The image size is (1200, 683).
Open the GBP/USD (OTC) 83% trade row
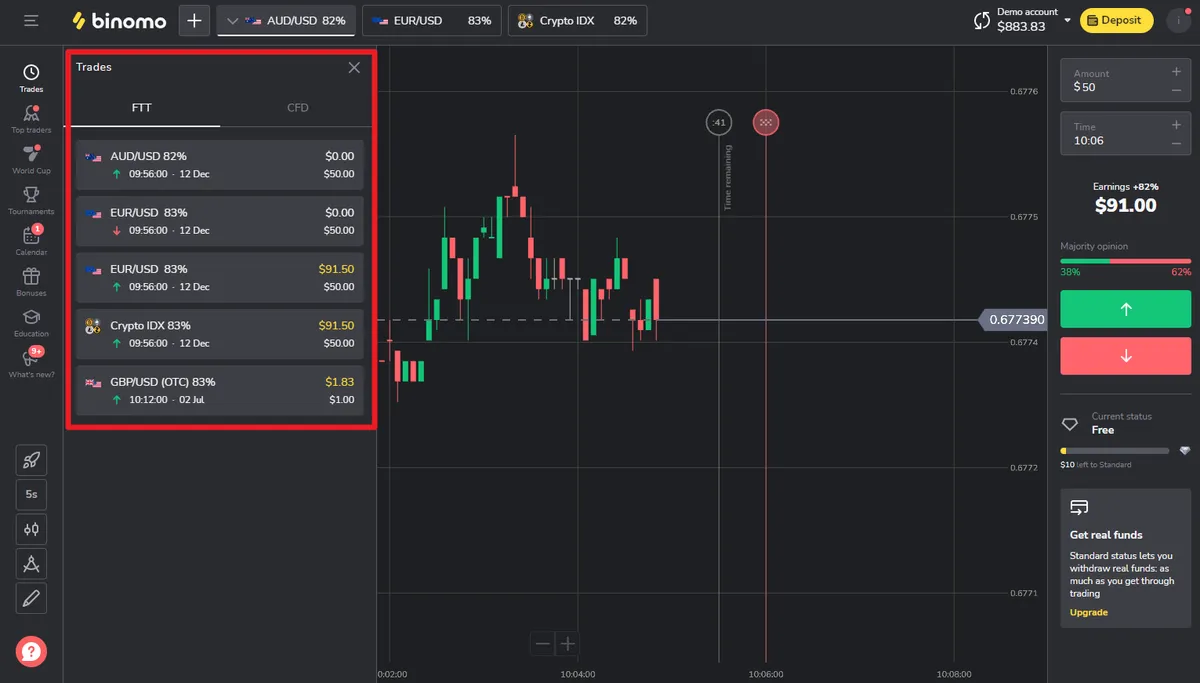219,390
